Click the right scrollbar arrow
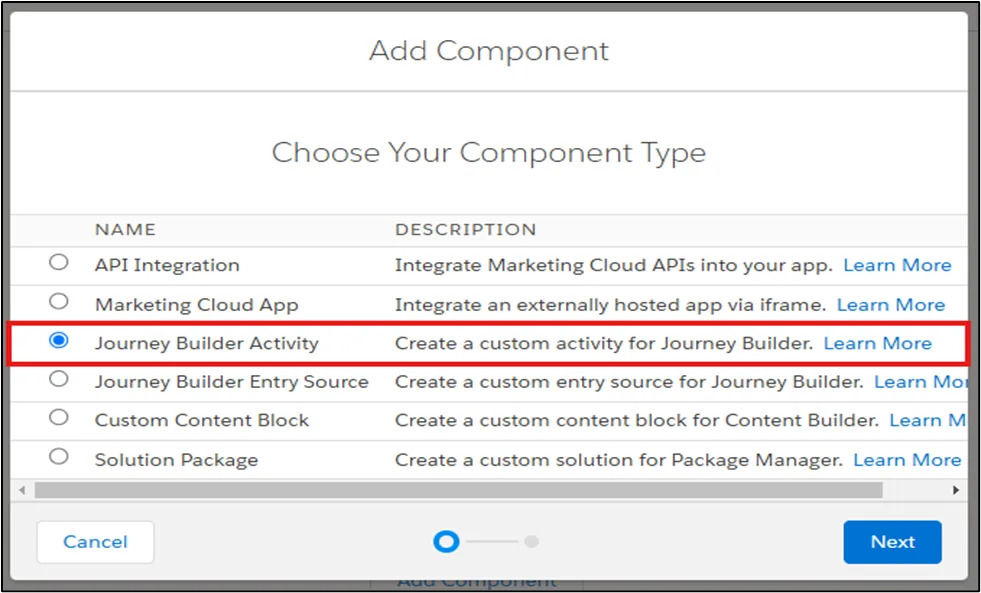The image size is (981, 593). click(955, 490)
